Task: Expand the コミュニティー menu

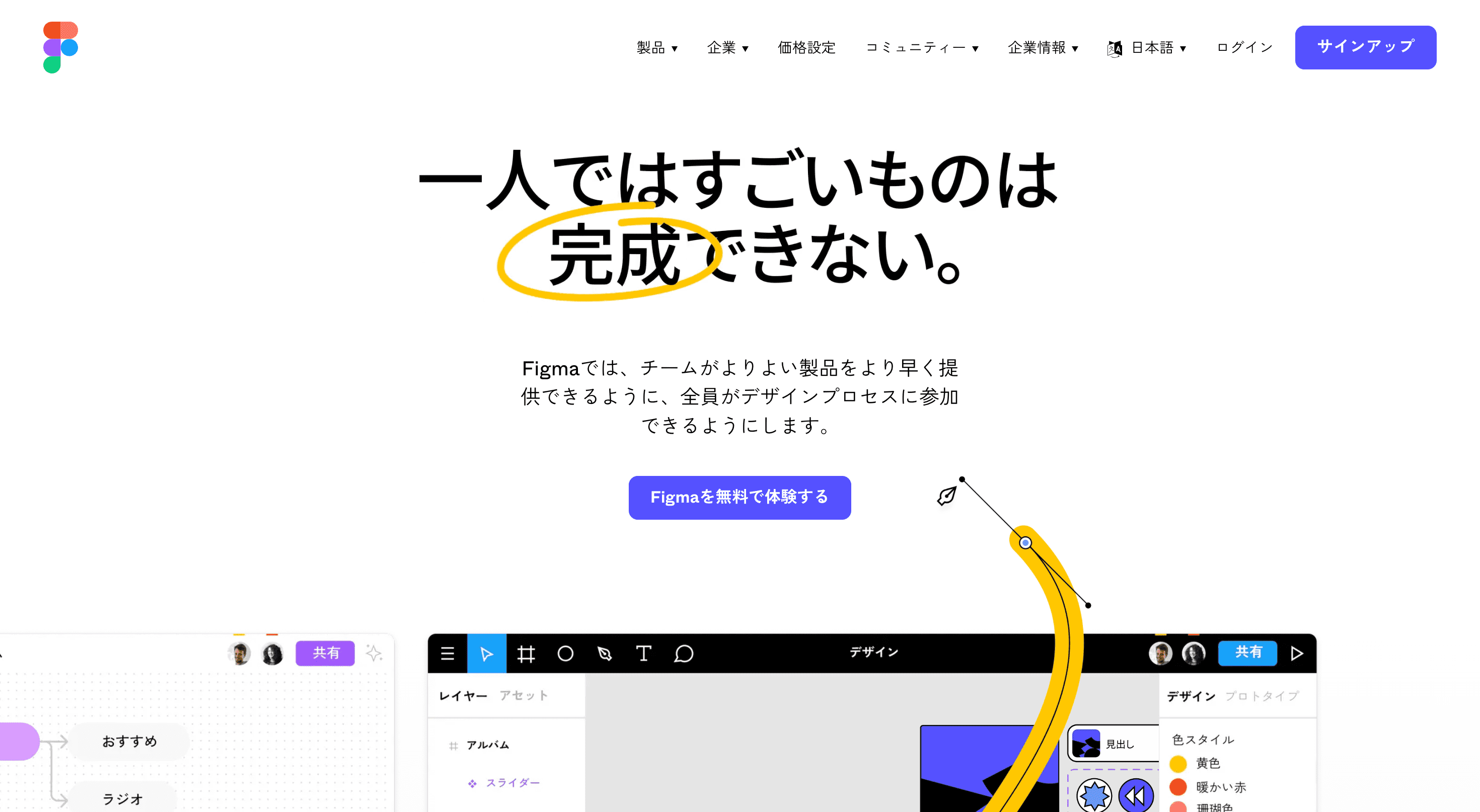Action: [x=922, y=48]
